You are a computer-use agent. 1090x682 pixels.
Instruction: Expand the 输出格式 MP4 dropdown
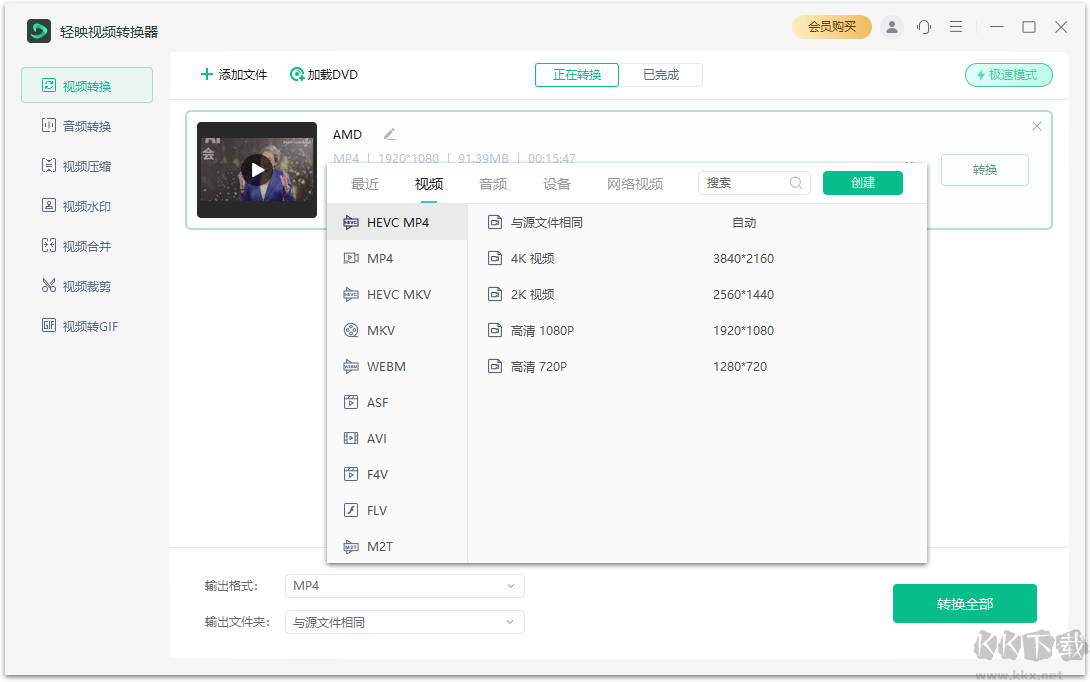(x=405, y=586)
